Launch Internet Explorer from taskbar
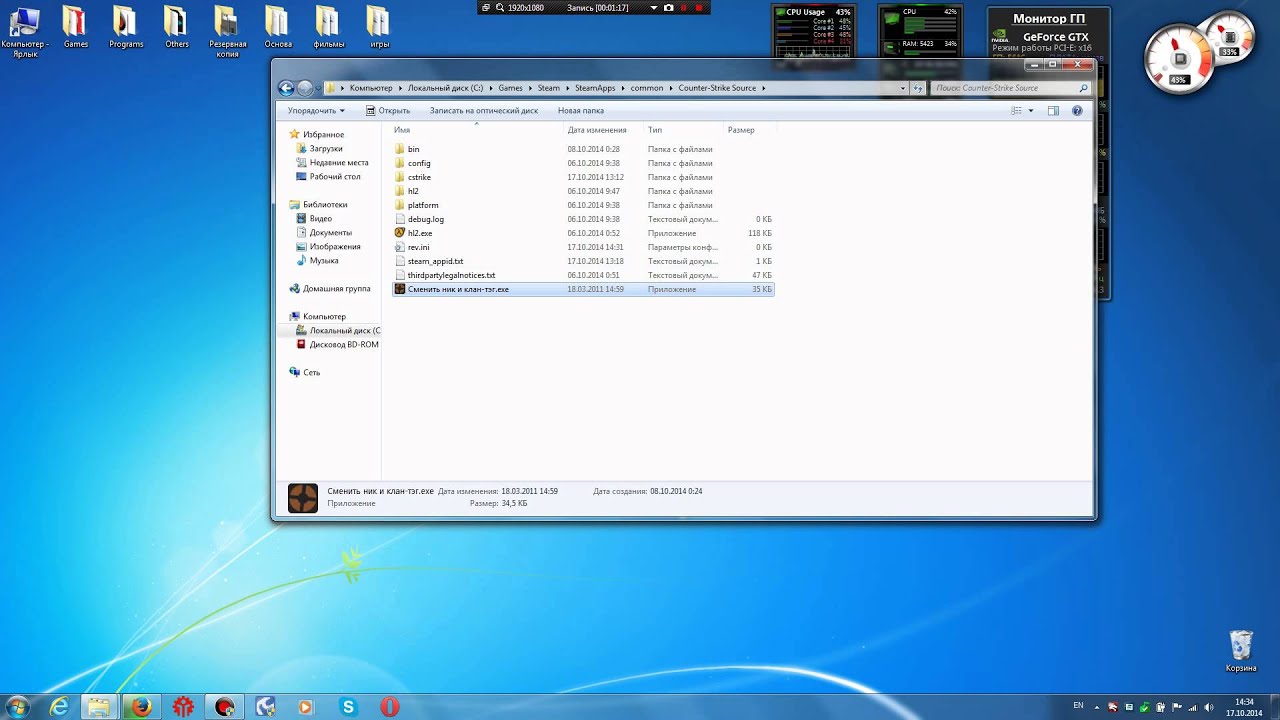Image resolution: width=1280 pixels, height=720 pixels. pyautogui.click(x=59, y=707)
